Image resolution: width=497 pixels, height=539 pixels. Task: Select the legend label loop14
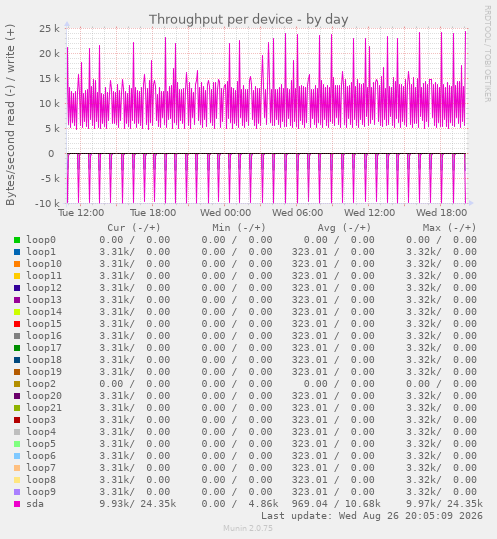click(44, 312)
